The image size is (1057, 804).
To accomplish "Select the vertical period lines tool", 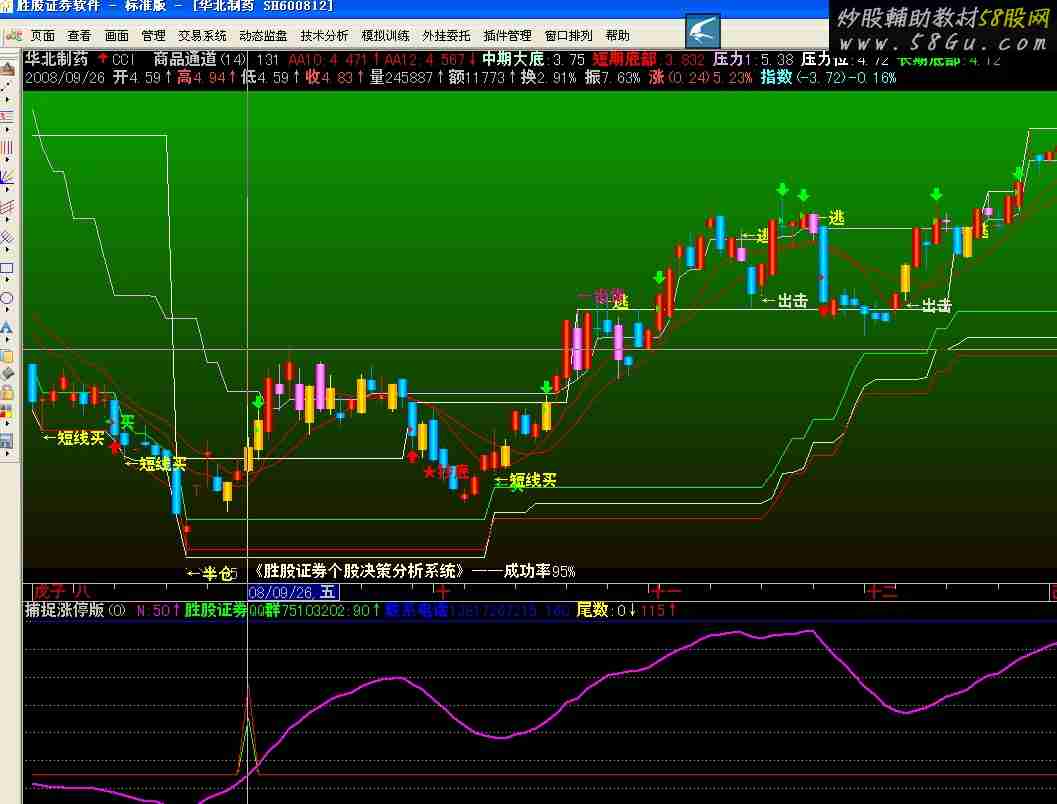I will pyautogui.click(x=7, y=147).
